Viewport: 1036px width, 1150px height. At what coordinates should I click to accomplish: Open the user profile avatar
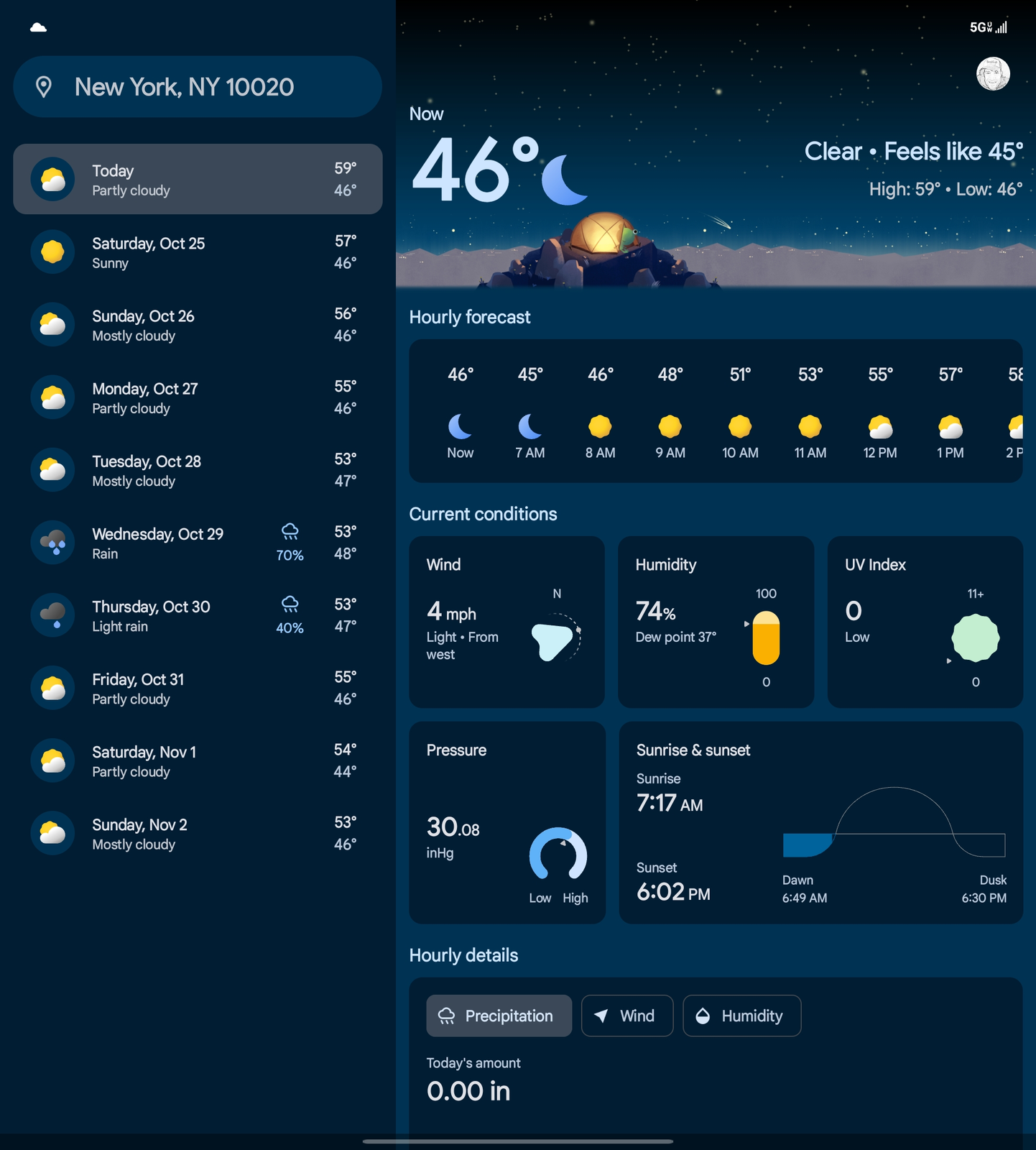click(x=993, y=74)
